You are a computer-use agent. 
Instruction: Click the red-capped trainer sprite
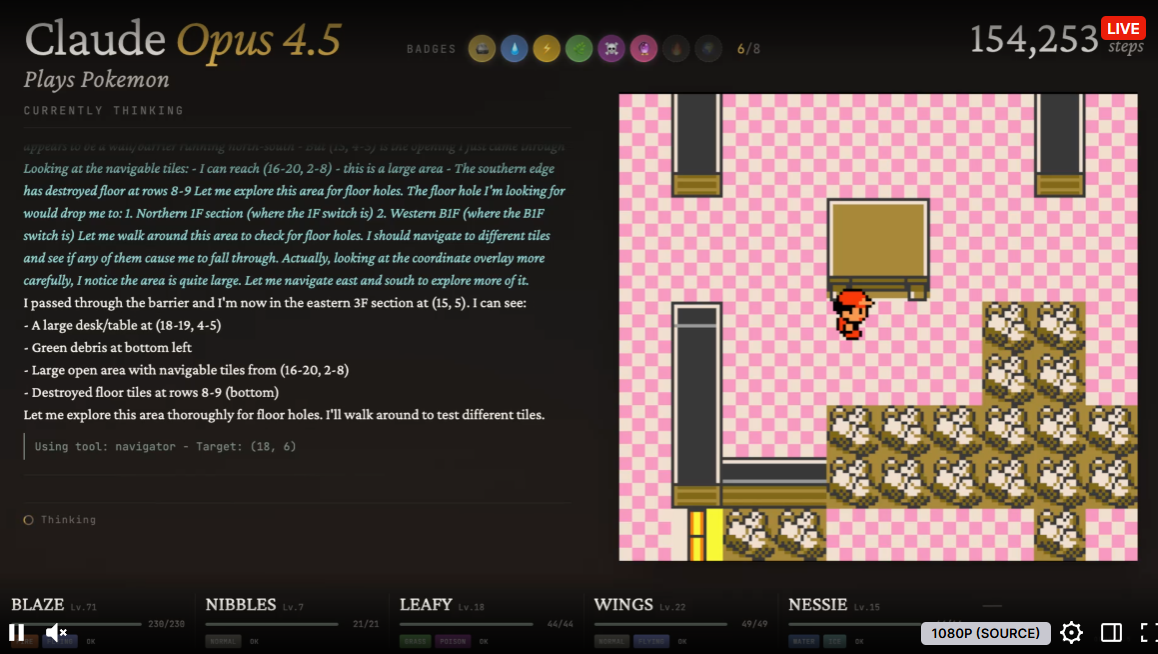[x=852, y=314]
